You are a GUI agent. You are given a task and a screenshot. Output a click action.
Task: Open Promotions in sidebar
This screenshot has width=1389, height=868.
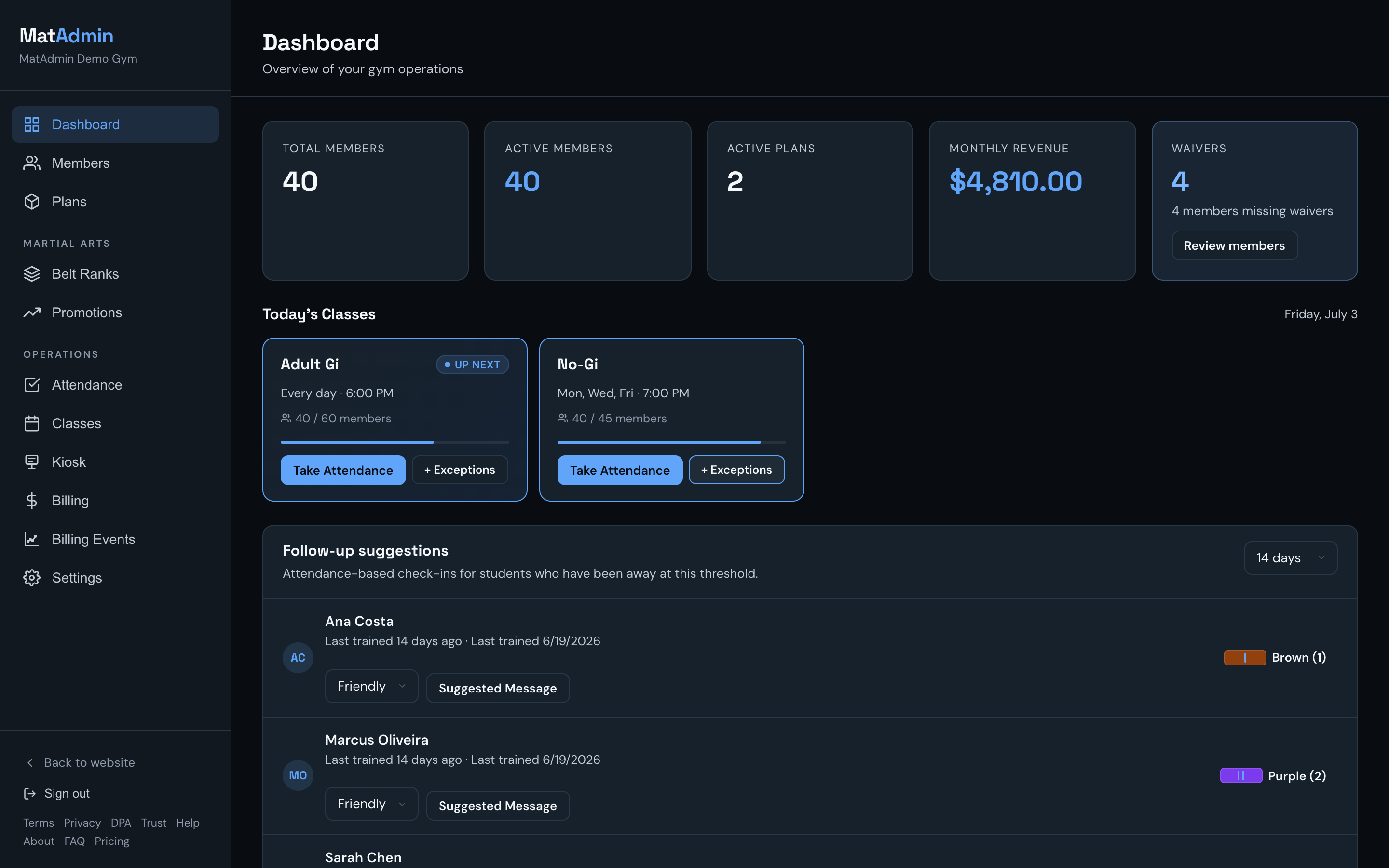(x=115, y=312)
